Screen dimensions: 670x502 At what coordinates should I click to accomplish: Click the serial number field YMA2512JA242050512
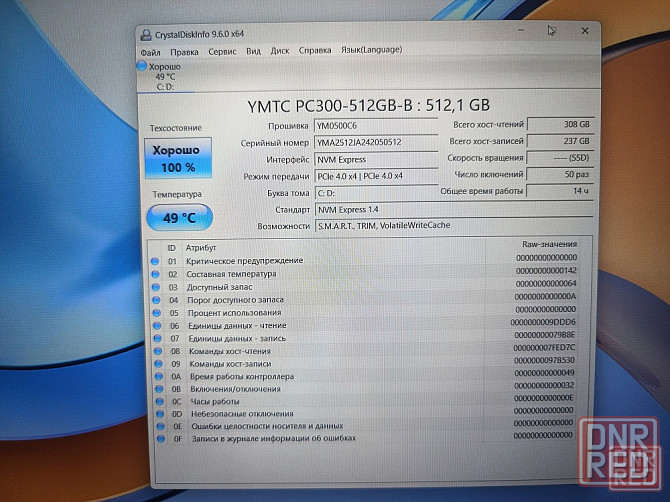[376, 142]
